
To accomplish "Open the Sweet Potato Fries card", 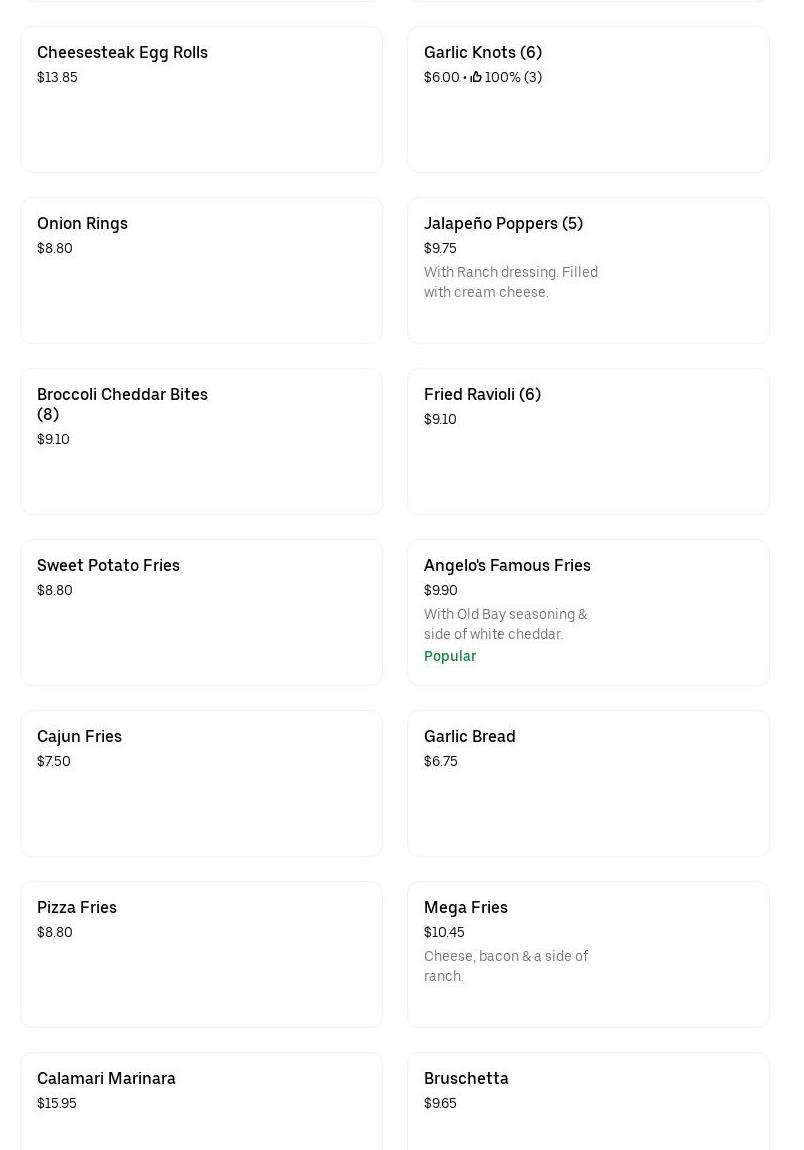I will [201, 613].
